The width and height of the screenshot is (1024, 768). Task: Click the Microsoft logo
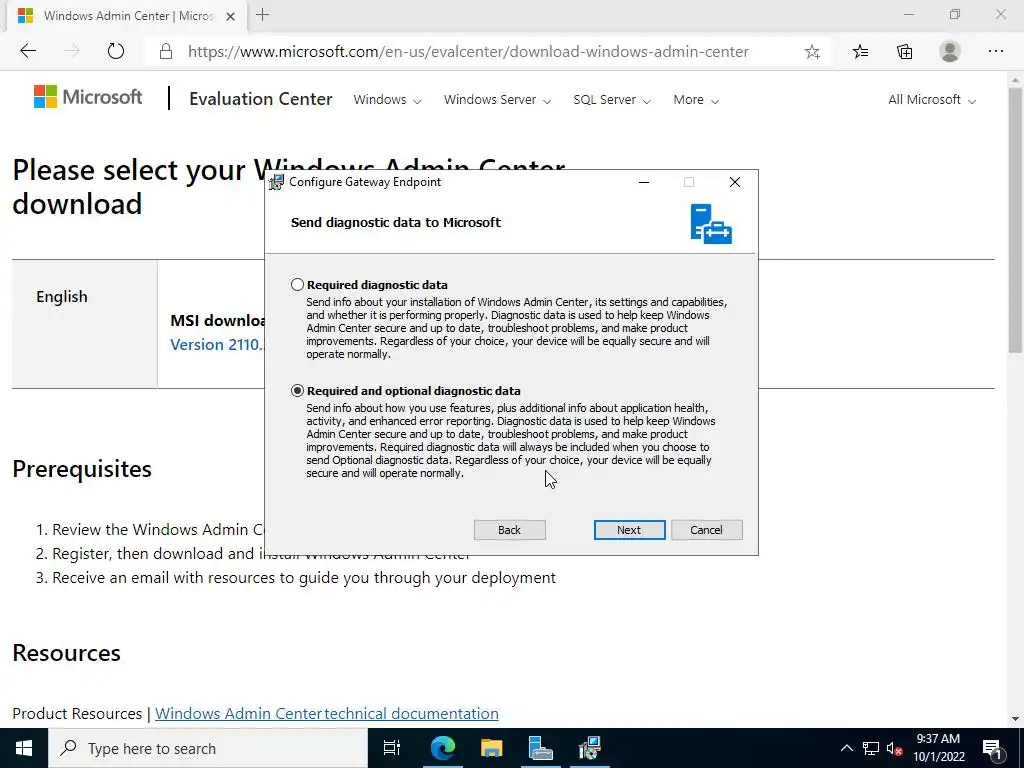tap(88, 97)
